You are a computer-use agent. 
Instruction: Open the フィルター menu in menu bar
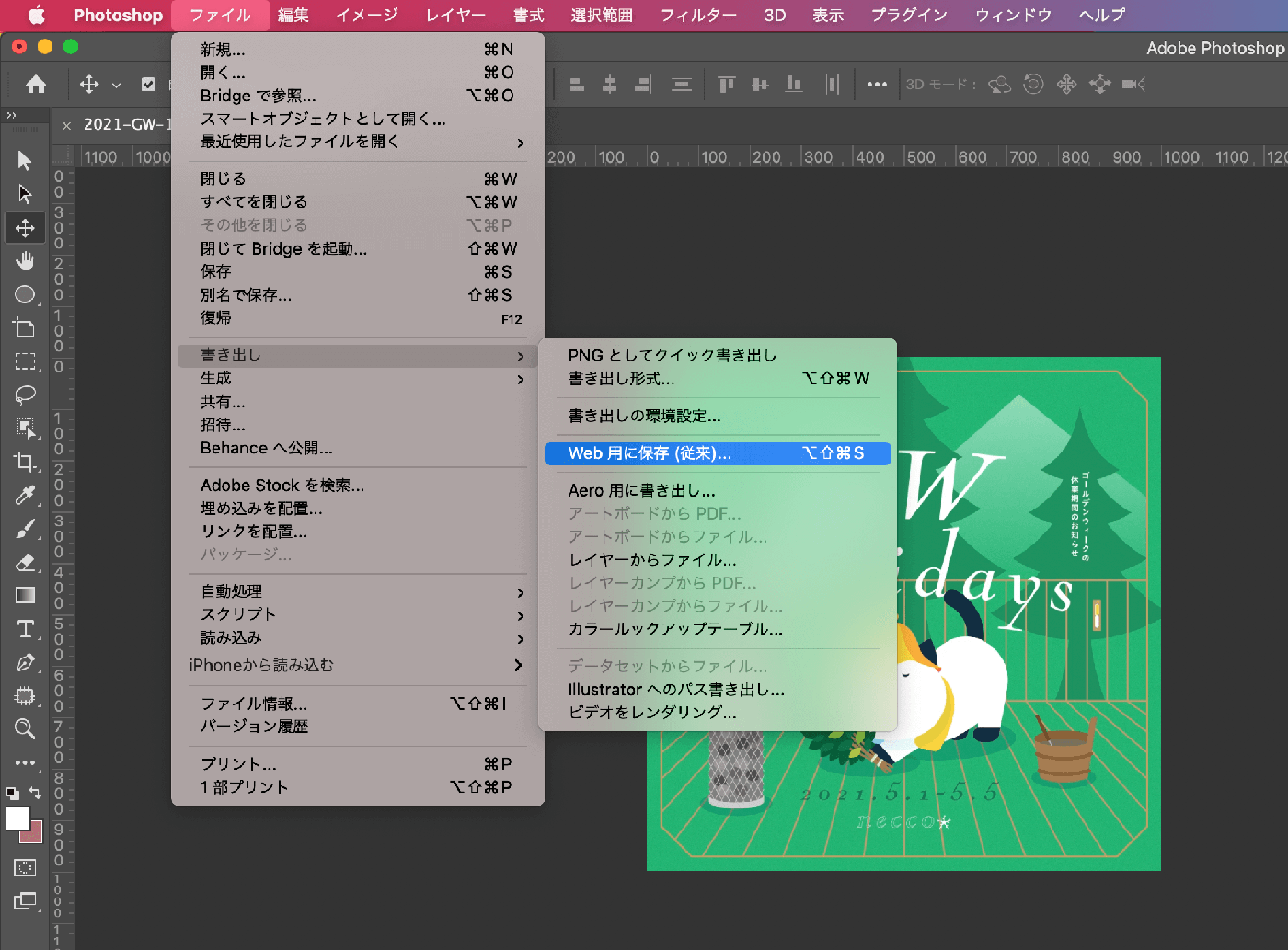point(698,15)
